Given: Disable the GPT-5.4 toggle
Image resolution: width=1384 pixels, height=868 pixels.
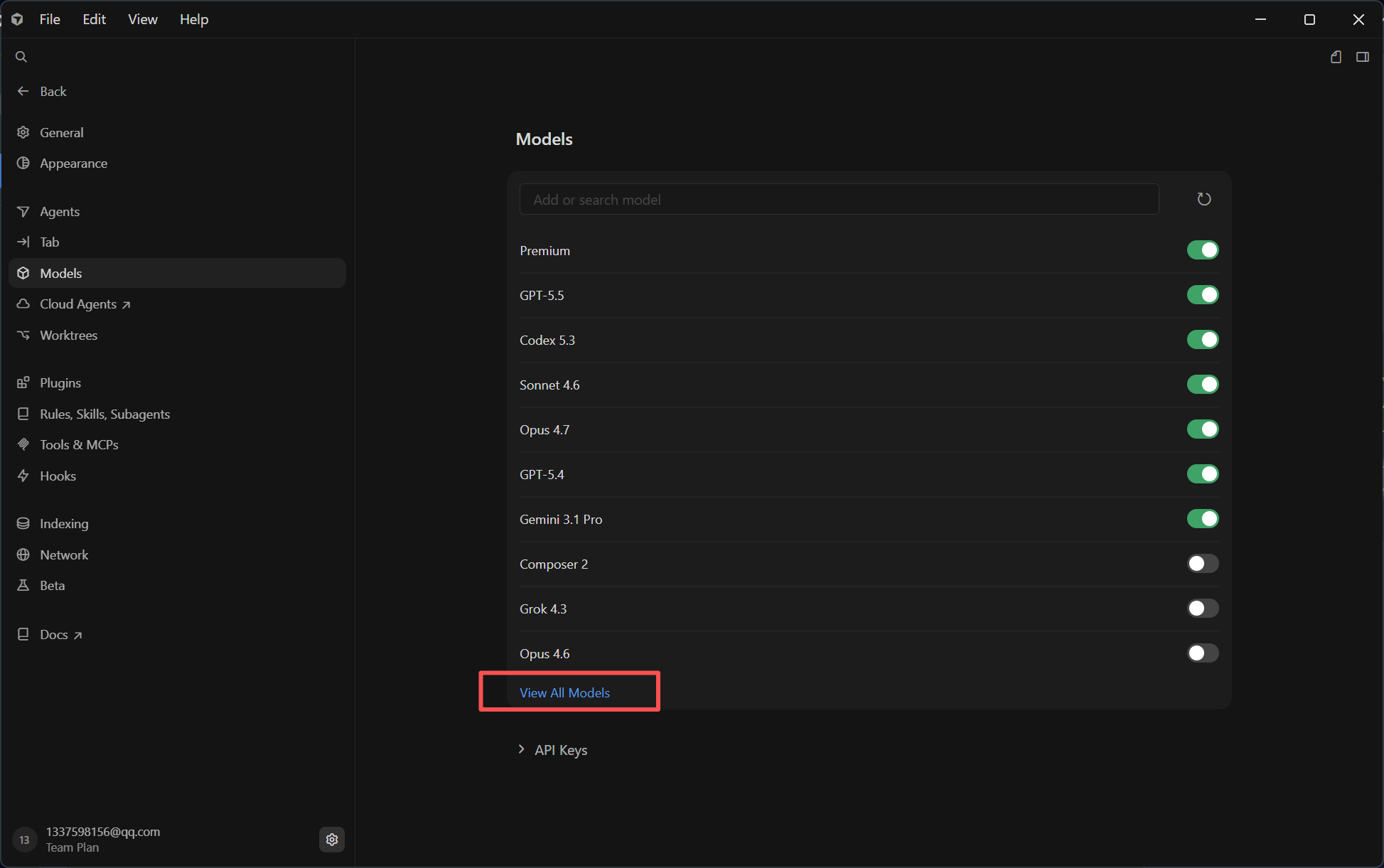Looking at the screenshot, I should 1203,474.
